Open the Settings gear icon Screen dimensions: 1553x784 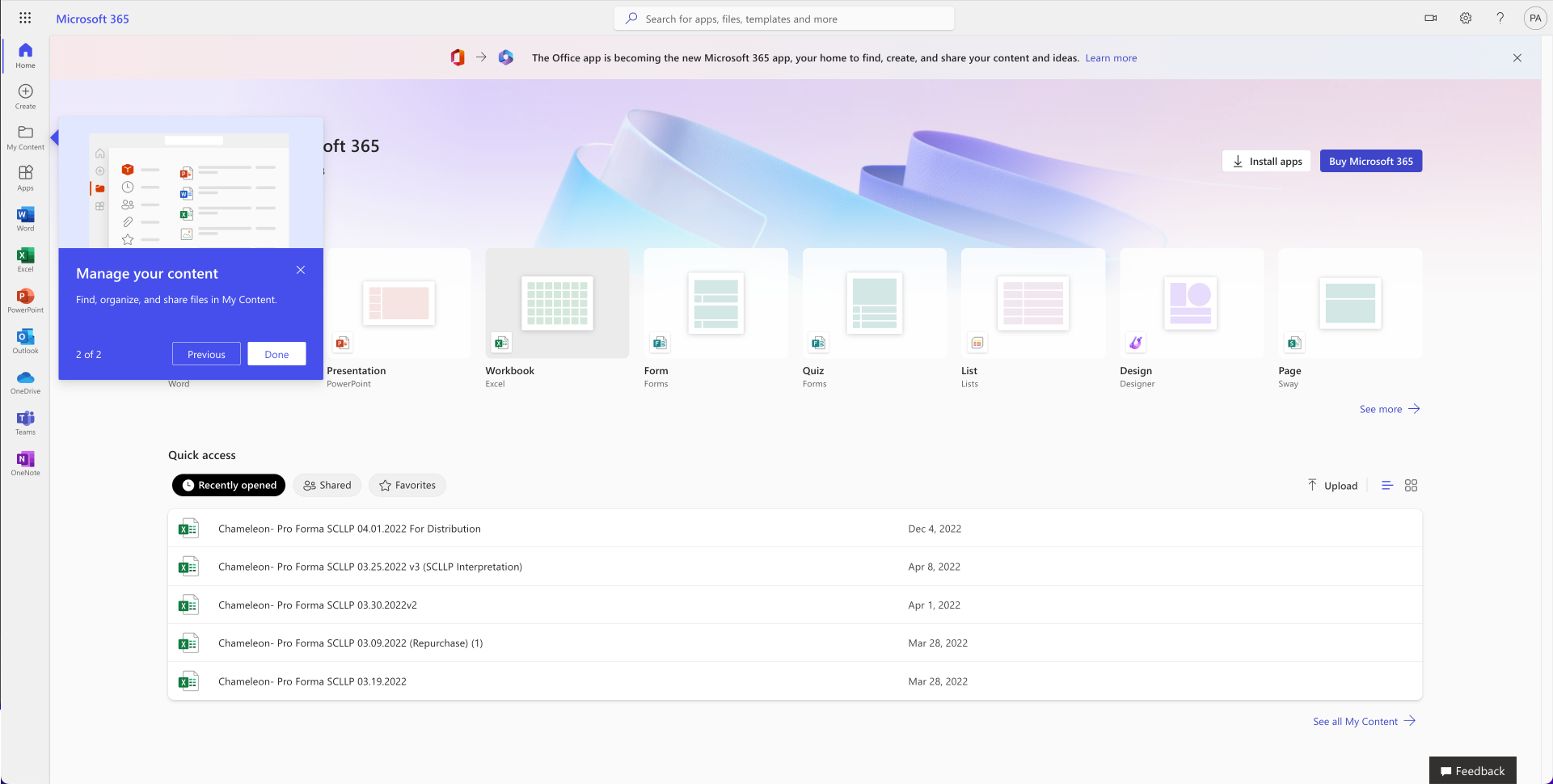click(x=1466, y=18)
